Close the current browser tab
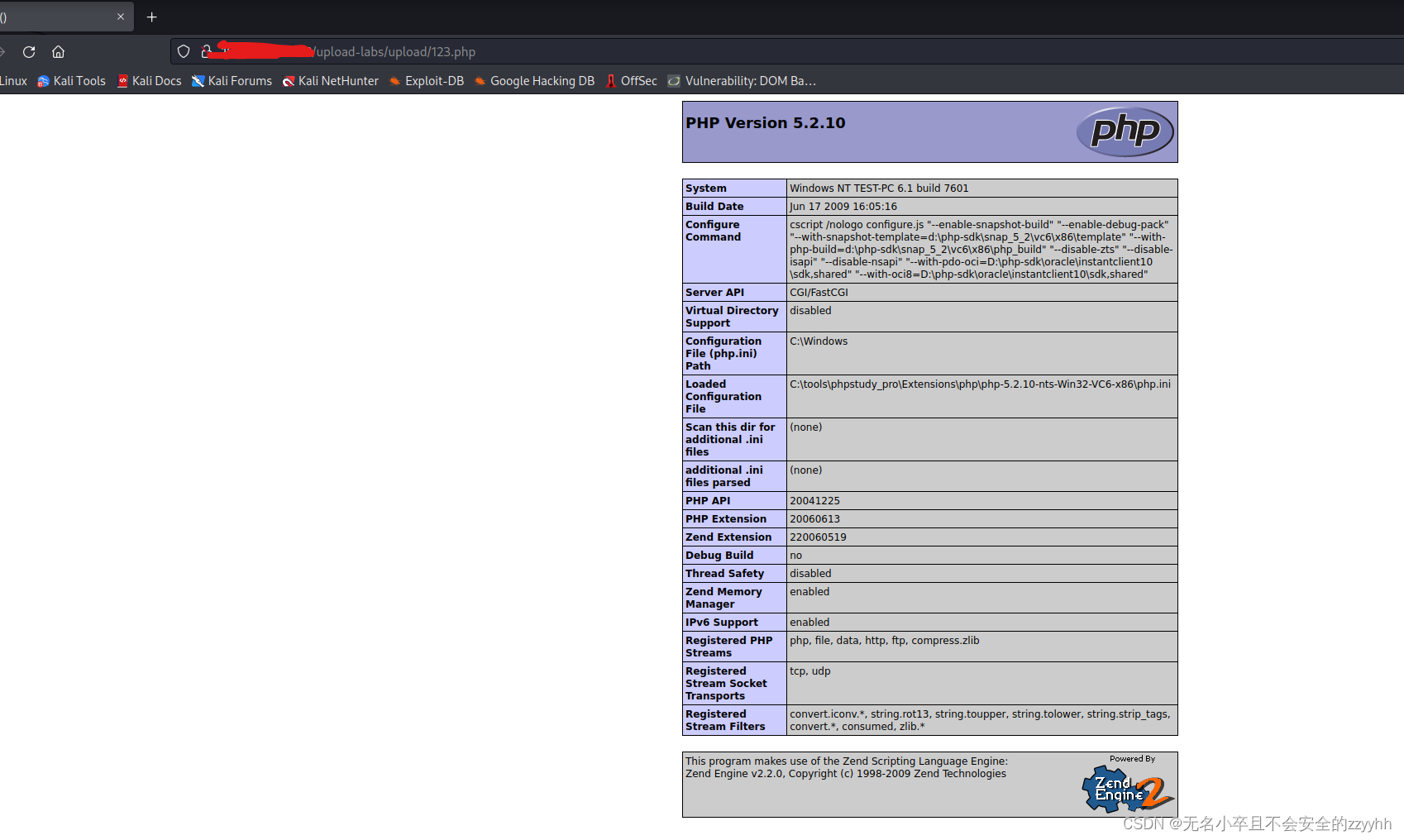The image size is (1404, 840). 121,17
